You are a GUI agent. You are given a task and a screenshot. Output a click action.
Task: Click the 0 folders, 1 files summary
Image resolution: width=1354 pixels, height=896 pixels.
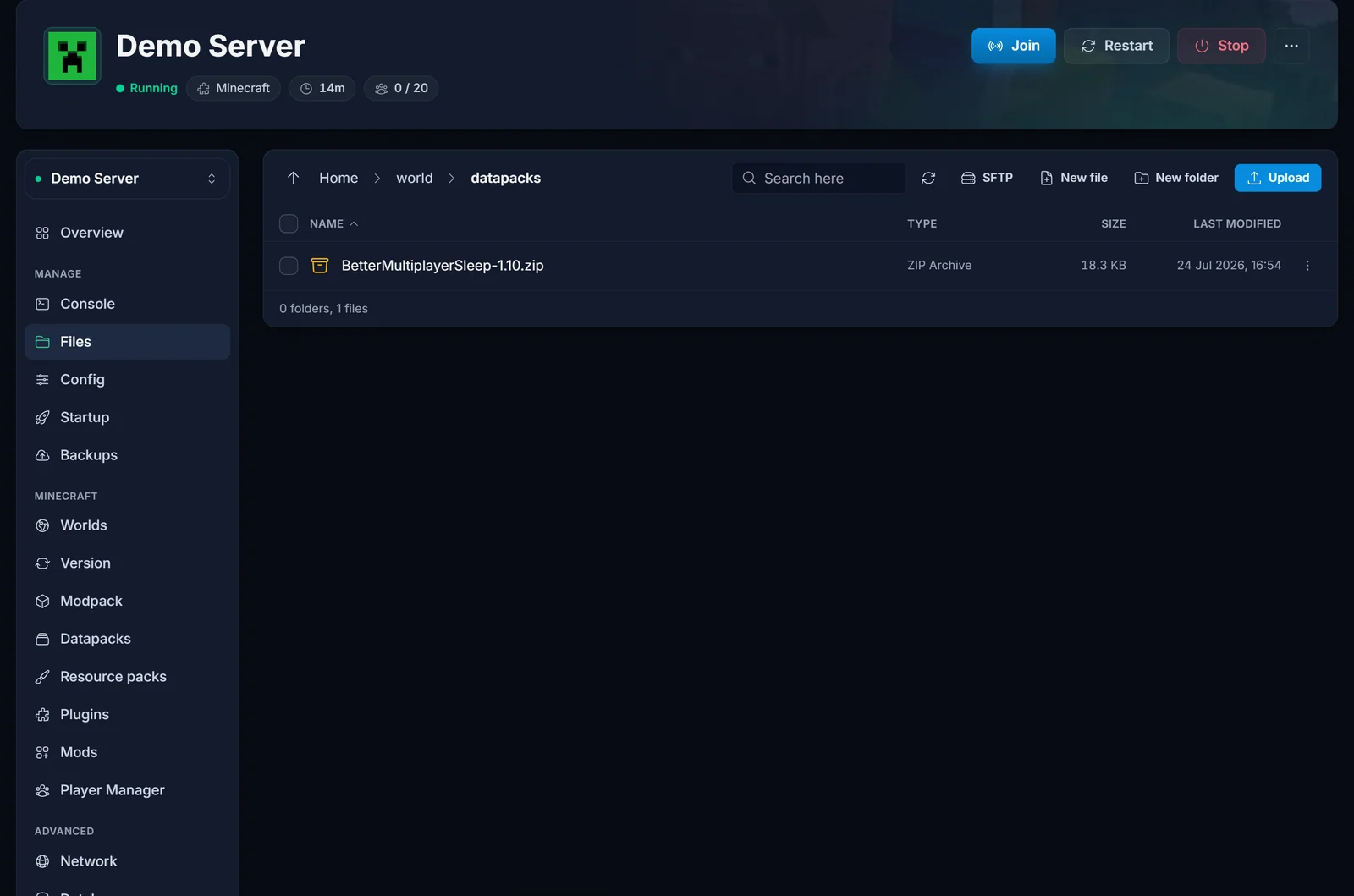(x=323, y=309)
